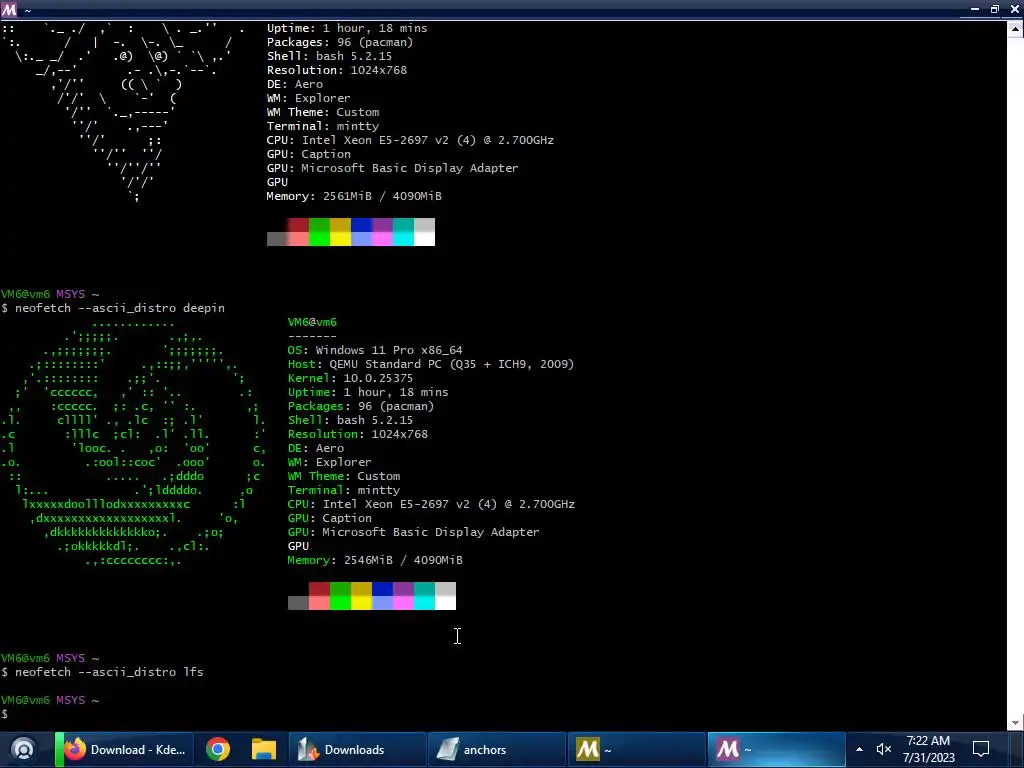The height and width of the screenshot is (768, 1024).
Task: Open the mintty title bar icon menu
Action: tap(9, 10)
